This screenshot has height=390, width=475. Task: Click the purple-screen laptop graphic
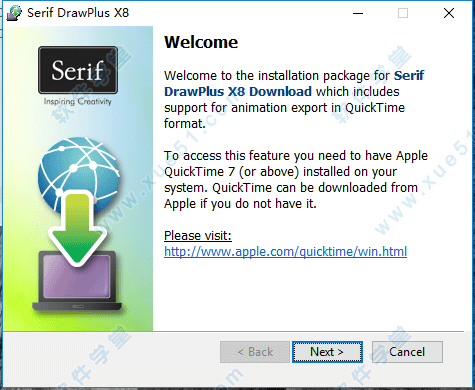[77, 282]
